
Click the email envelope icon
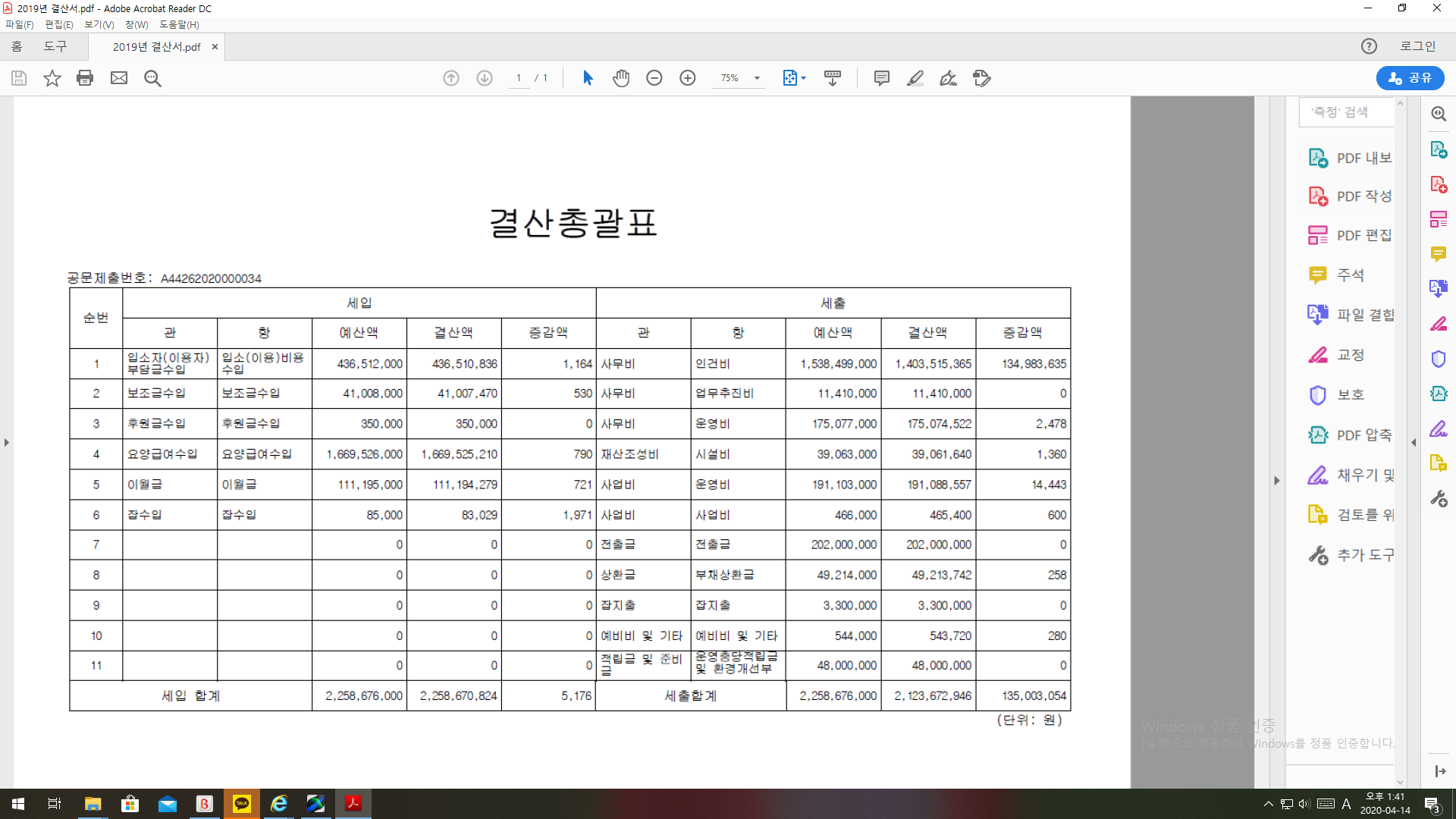point(119,78)
